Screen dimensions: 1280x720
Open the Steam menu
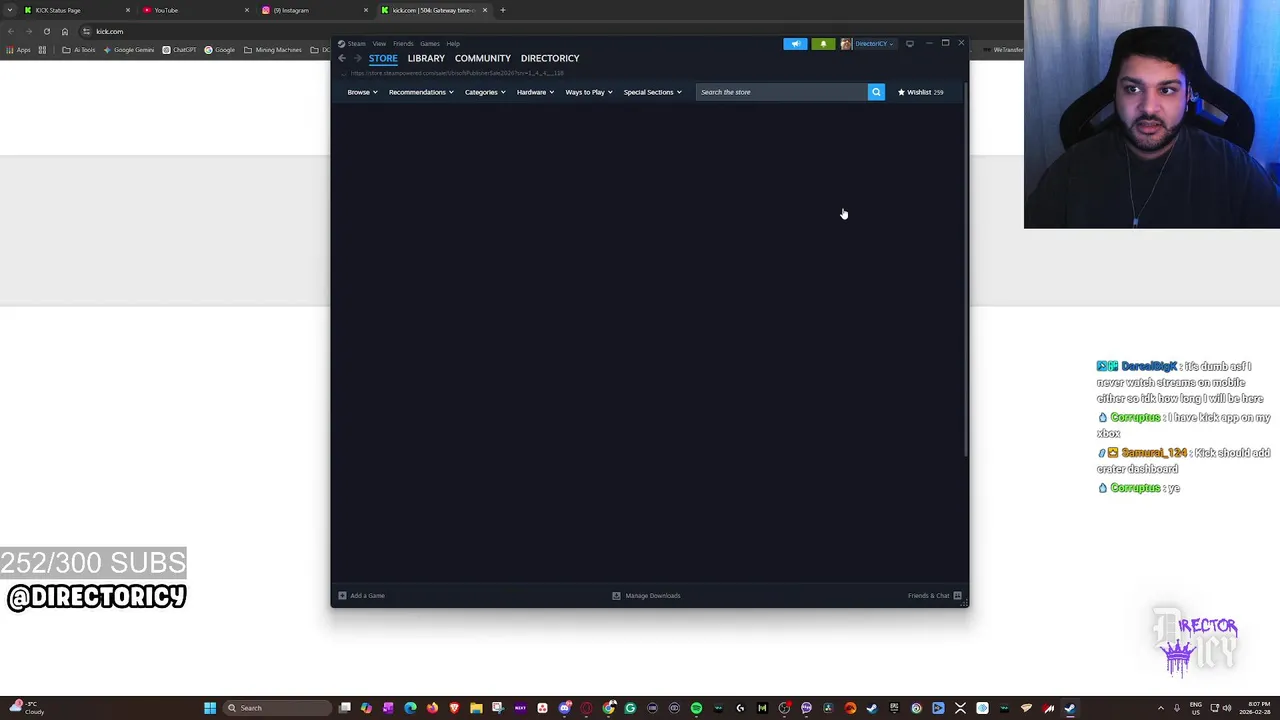click(x=356, y=44)
